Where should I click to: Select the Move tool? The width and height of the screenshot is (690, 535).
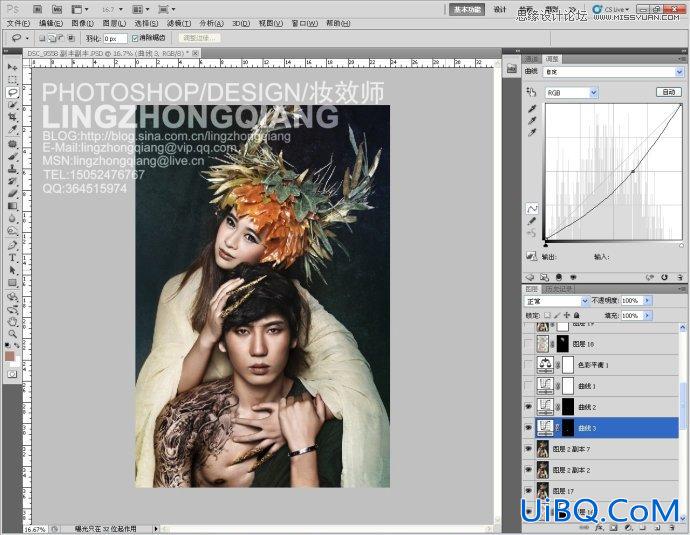(x=12, y=67)
